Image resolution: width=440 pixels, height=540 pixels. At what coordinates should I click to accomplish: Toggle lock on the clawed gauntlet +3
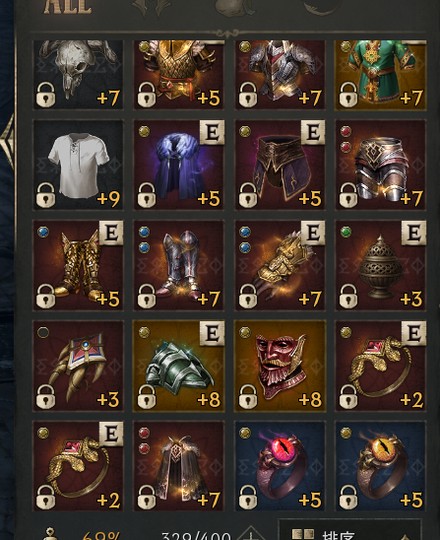click(x=46, y=397)
